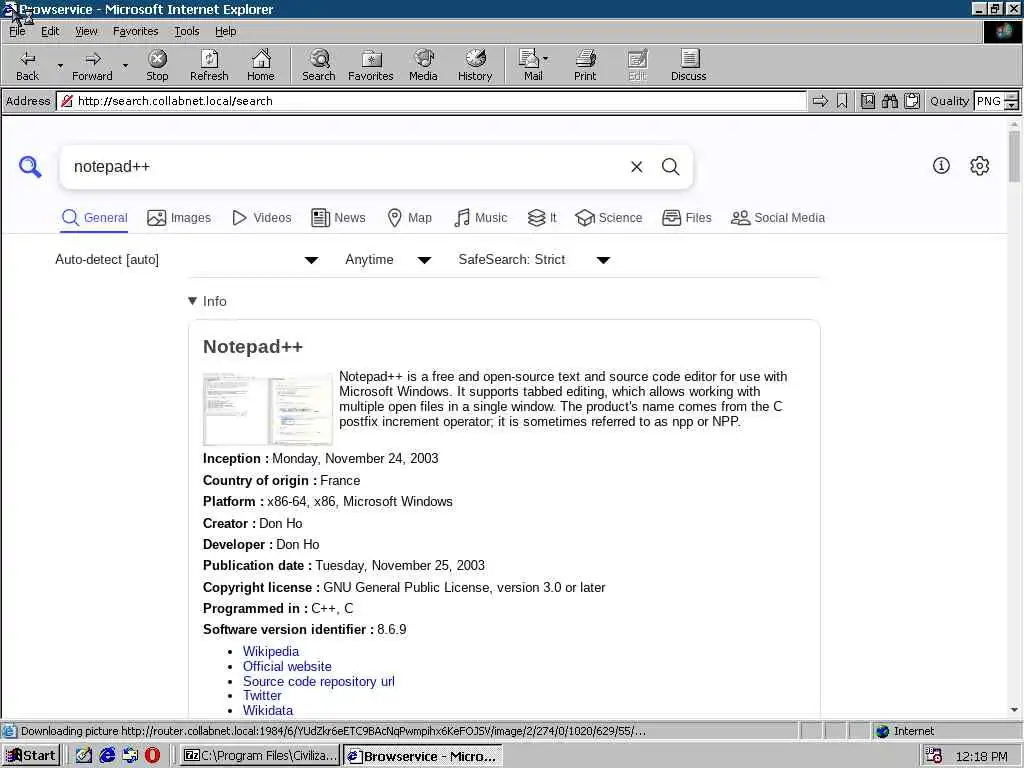Image resolution: width=1024 pixels, height=768 pixels.
Task: Open the Edit menu
Action: (50, 31)
